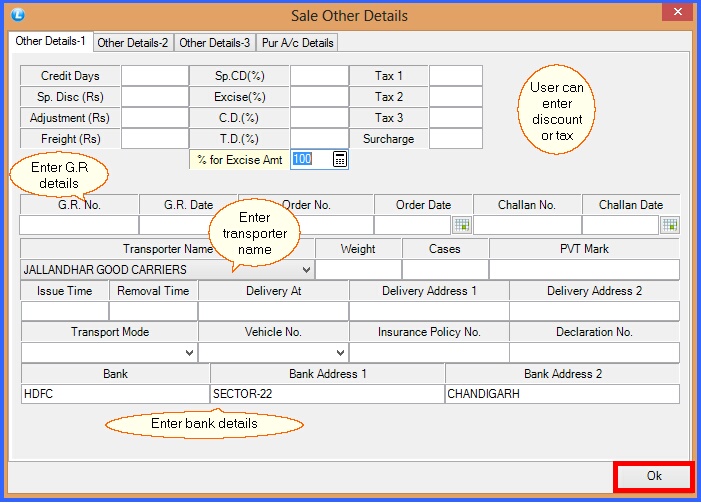The width and height of the screenshot is (701, 503).
Task: Click the Bank field containing HDFC
Action: [x=114, y=394]
